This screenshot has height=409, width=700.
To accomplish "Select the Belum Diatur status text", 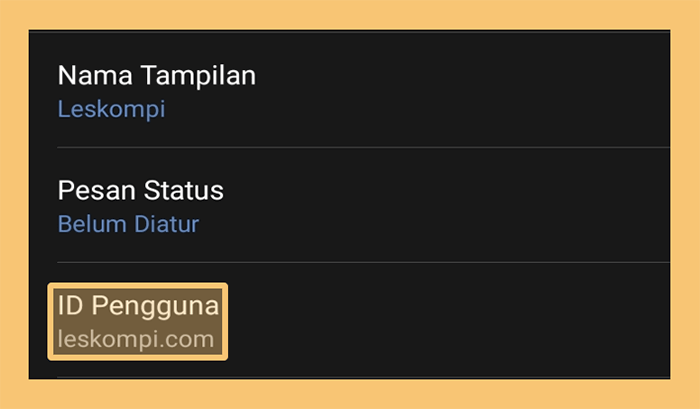I will (129, 224).
